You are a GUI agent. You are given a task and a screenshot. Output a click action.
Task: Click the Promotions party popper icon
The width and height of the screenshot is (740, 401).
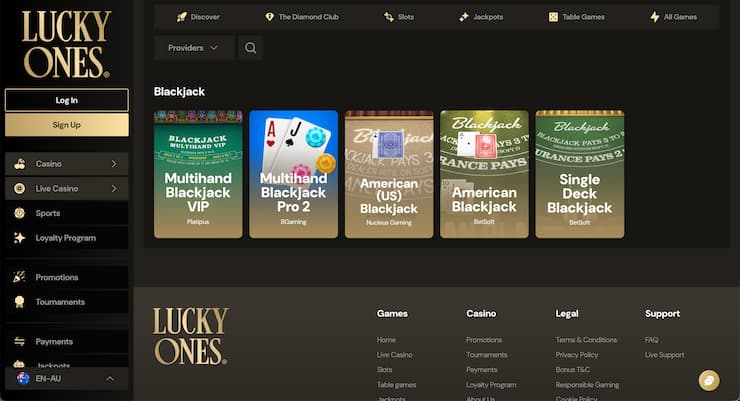[x=20, y=277]
